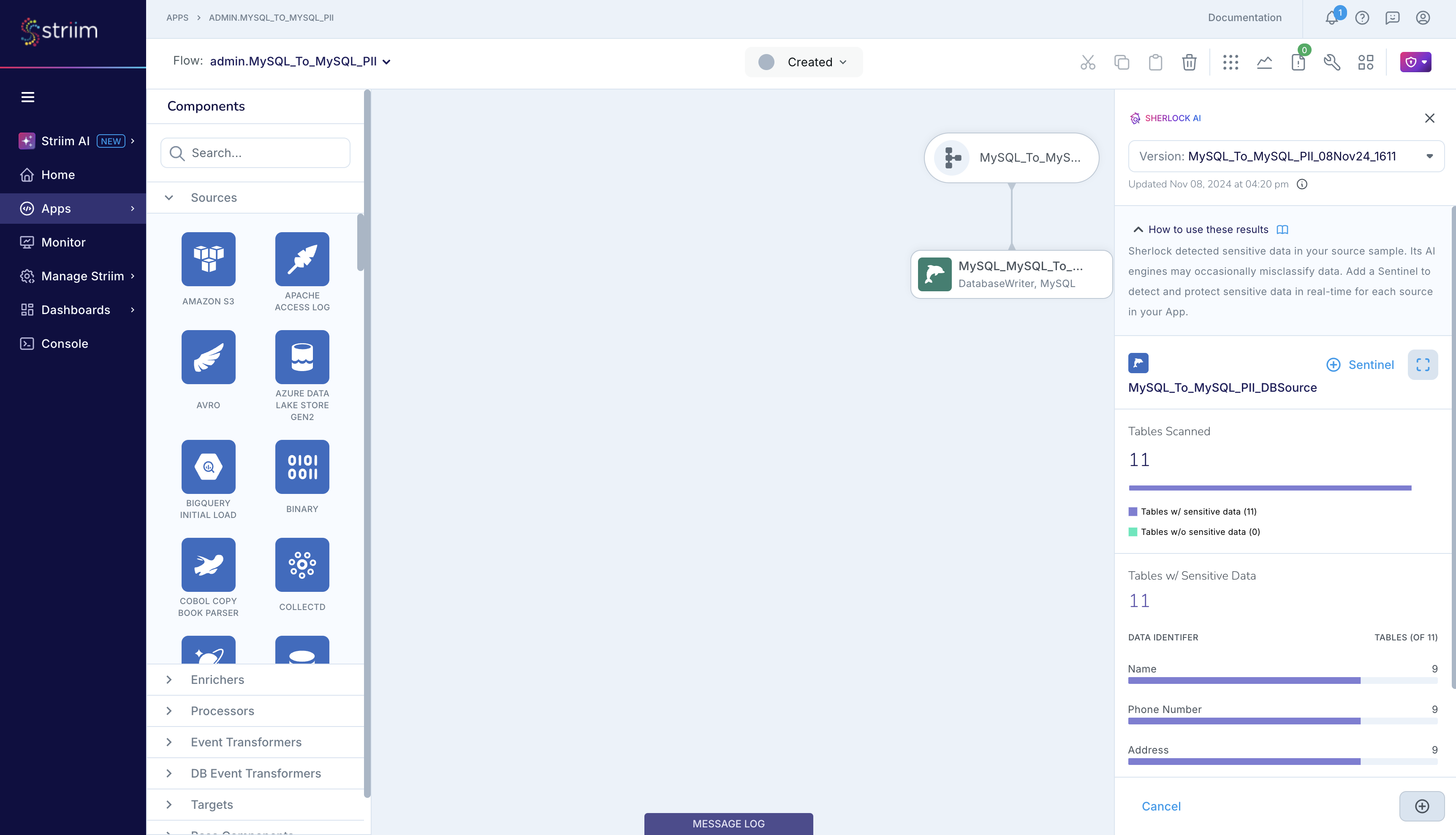Click the delete flow trash icon

1189,62
